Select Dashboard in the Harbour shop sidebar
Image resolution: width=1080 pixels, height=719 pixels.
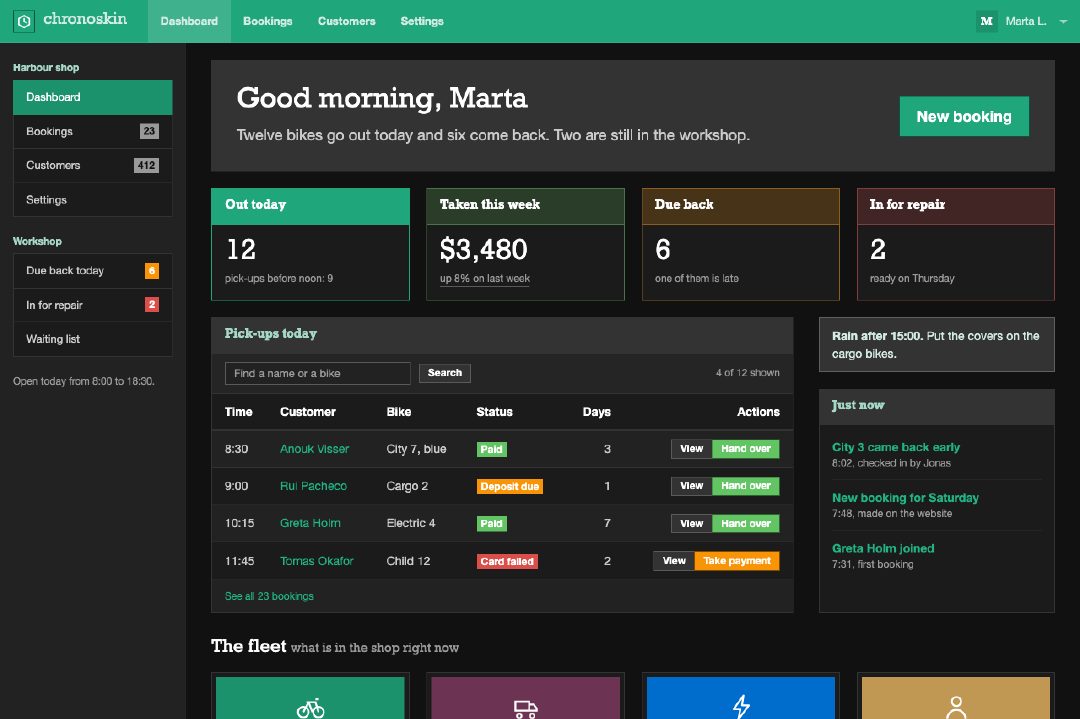pos(92,97)
